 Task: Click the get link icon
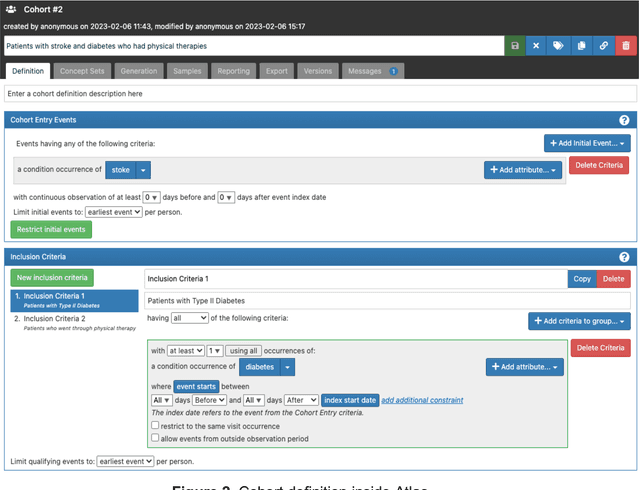pyautogui.click(x=603, y=46)
